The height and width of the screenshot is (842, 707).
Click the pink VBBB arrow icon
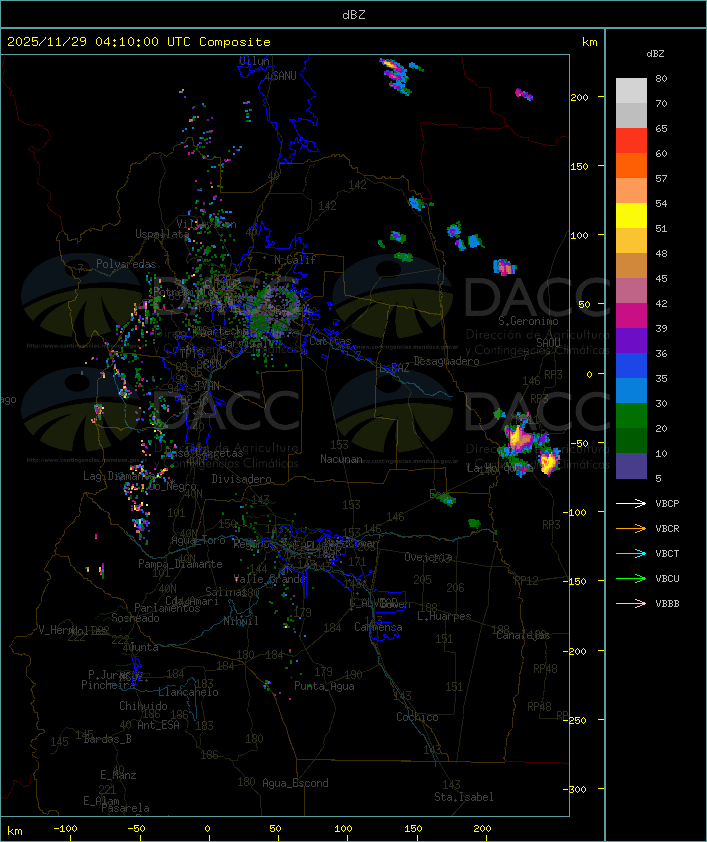(631, 604)
